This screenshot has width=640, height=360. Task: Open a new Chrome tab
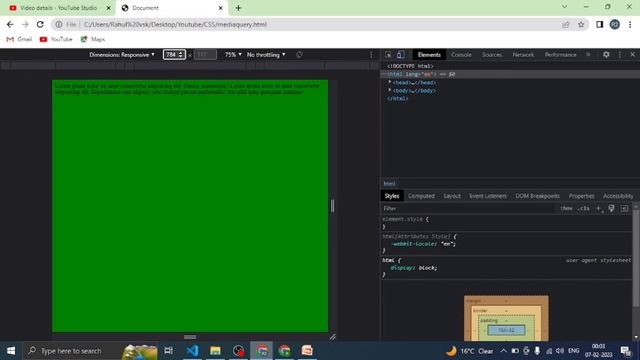(238, 8)
